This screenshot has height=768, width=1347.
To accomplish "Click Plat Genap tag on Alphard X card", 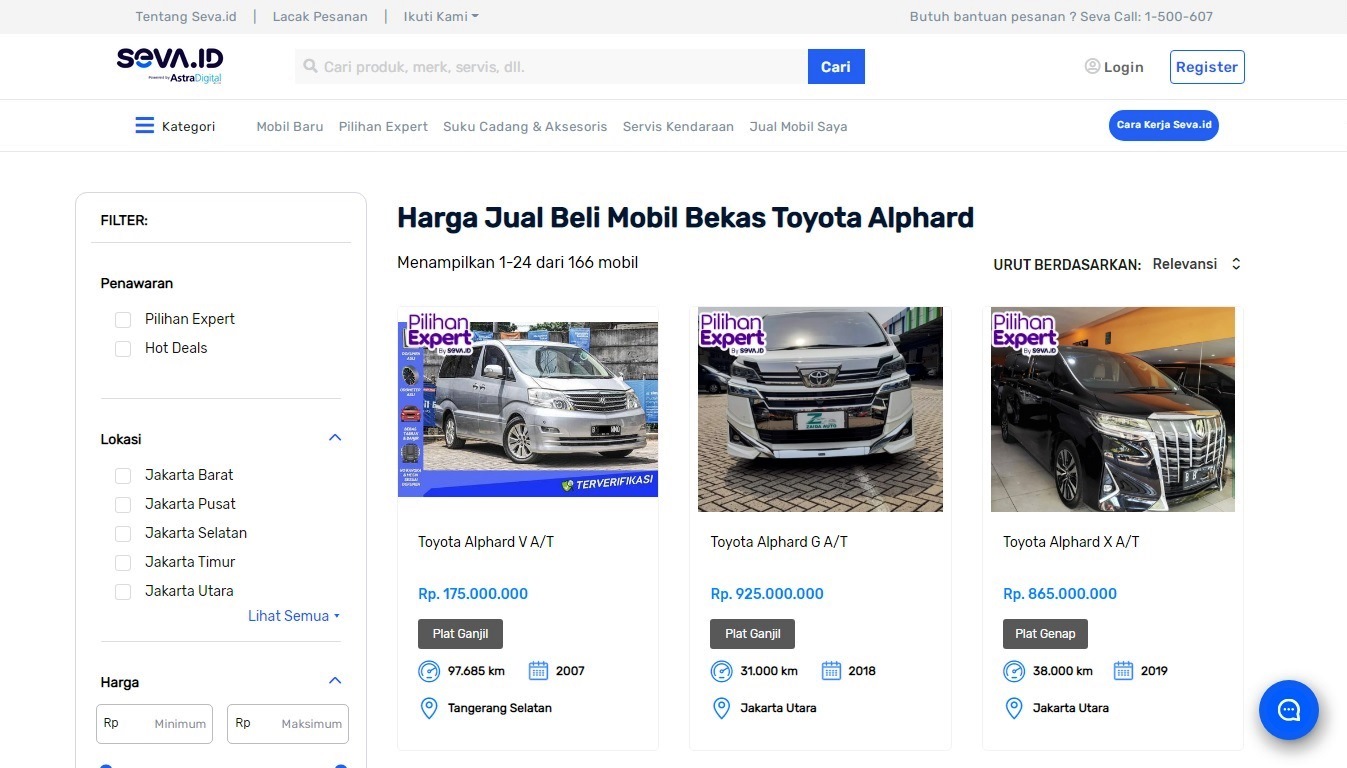I will 1045,634.
